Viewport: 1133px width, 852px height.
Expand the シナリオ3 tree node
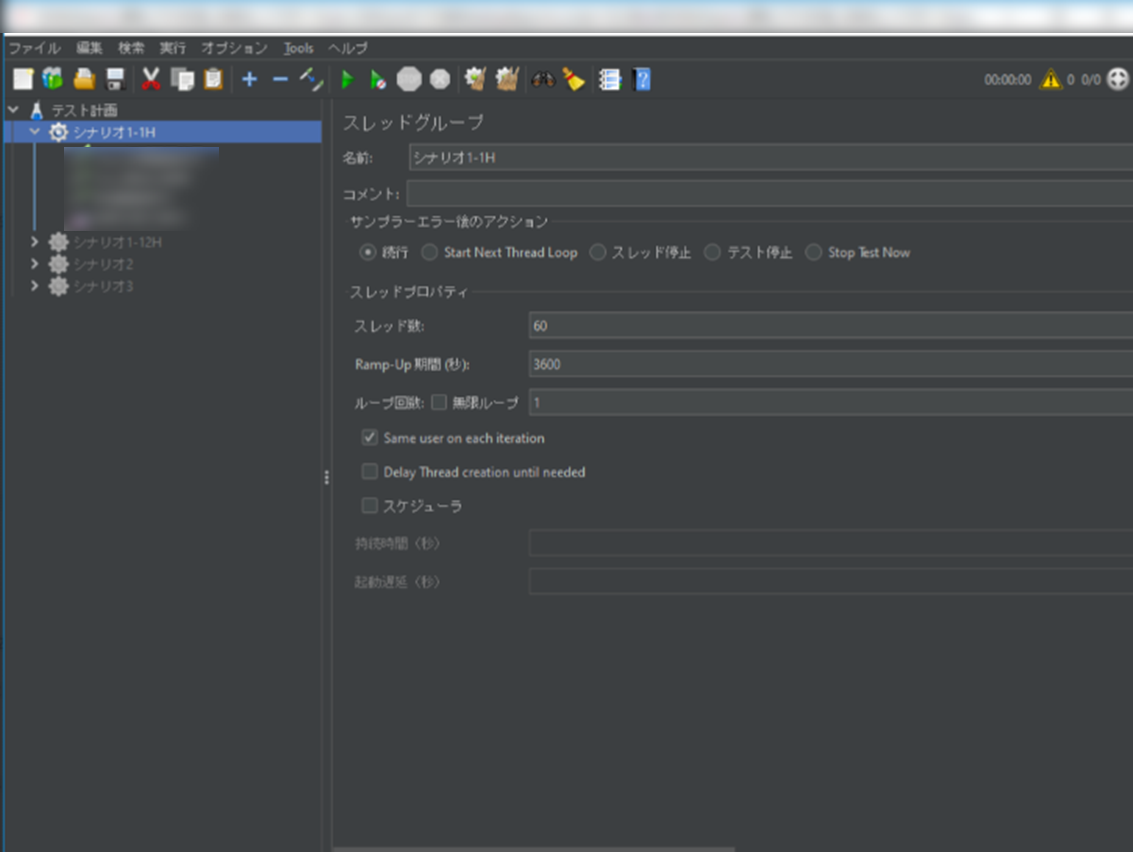click(35, 285)
